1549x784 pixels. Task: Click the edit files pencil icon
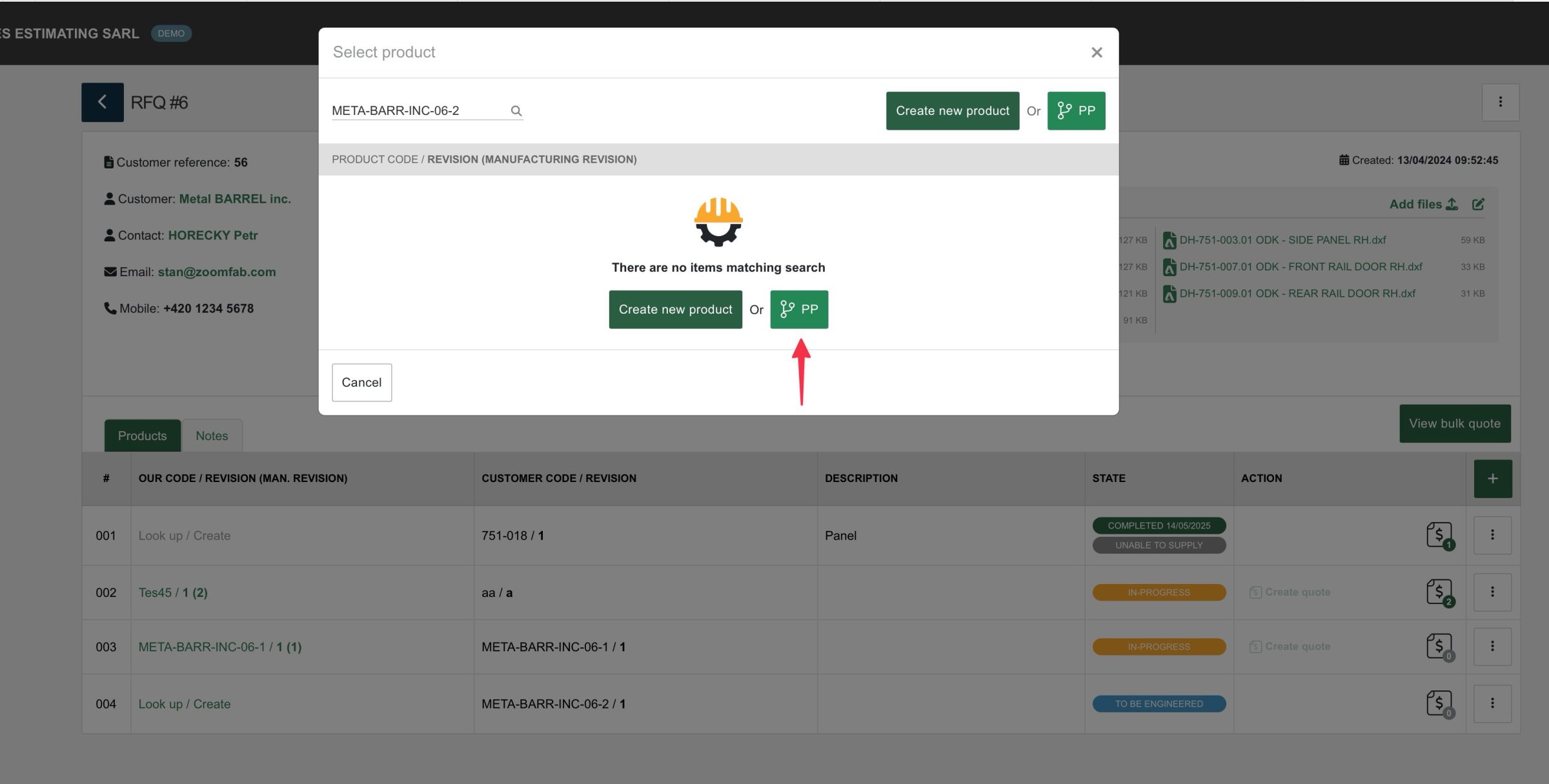[x=1478, y=205]
